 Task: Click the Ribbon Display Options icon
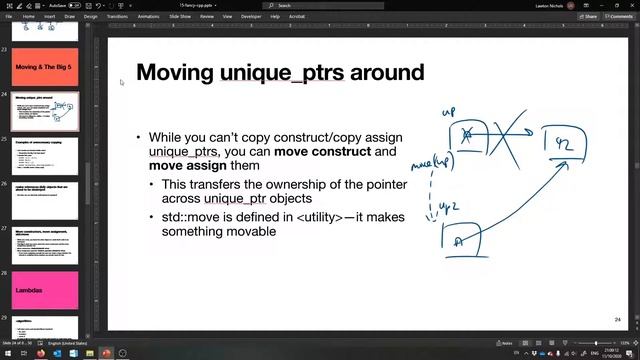586,6
